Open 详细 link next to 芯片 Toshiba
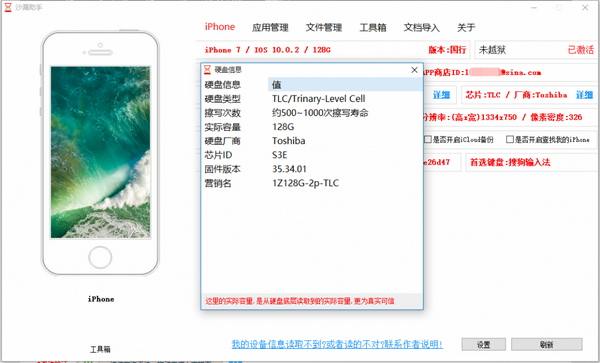The image size is (600, 363). point(584,95)
